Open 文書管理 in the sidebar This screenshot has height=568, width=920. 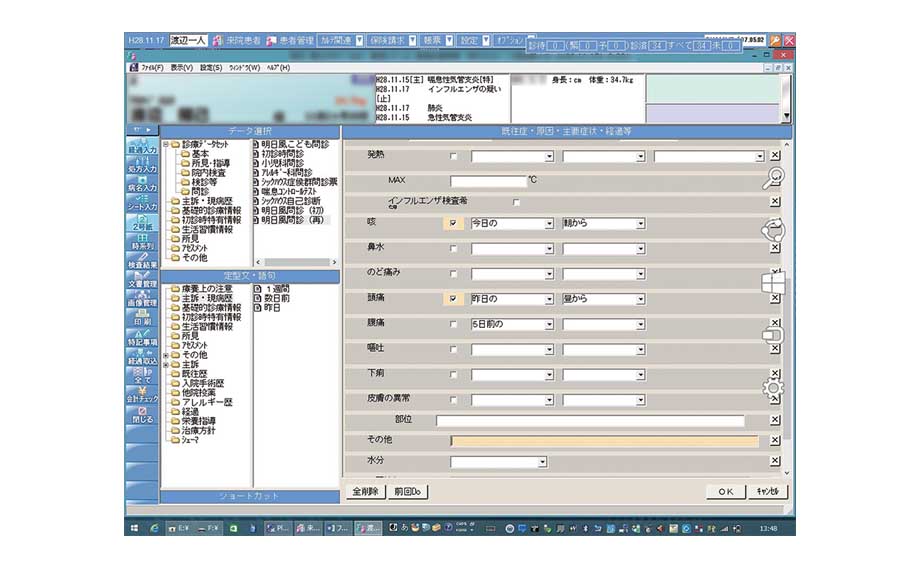click(142, 280)
